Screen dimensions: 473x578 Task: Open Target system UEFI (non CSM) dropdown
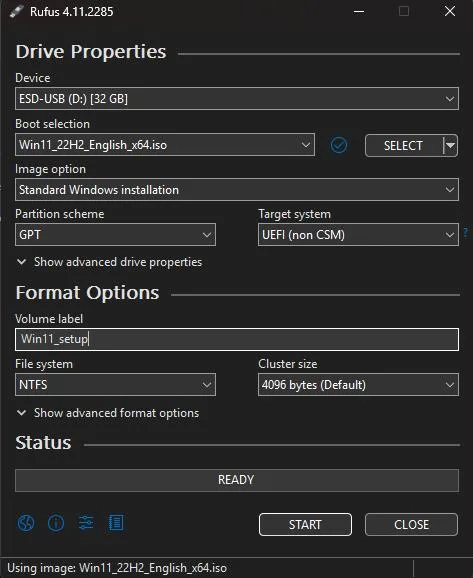click(358, 234)
